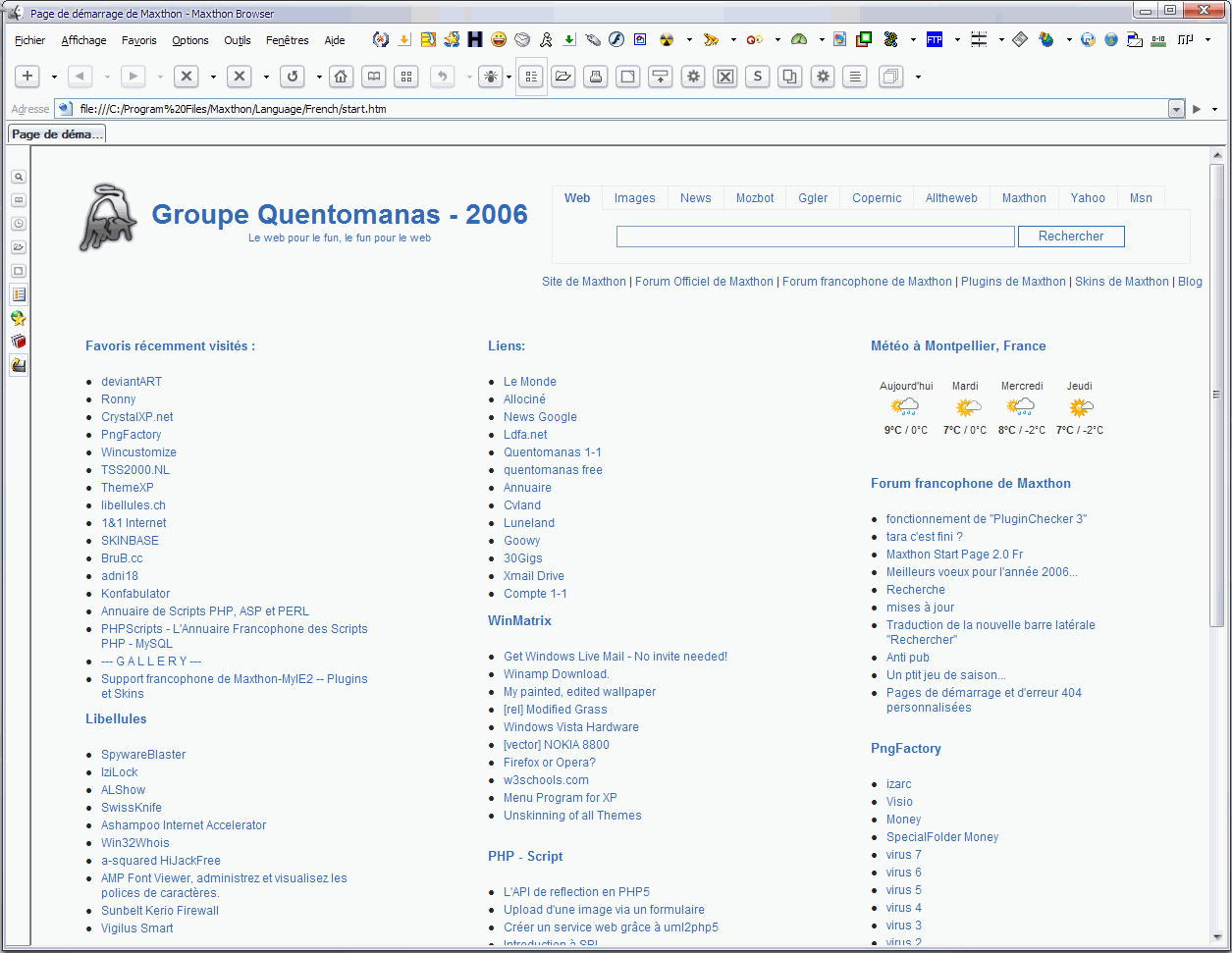Click the Rechercher button
This screenshot has width=1232, height=953.
(x=1071, y=237)
